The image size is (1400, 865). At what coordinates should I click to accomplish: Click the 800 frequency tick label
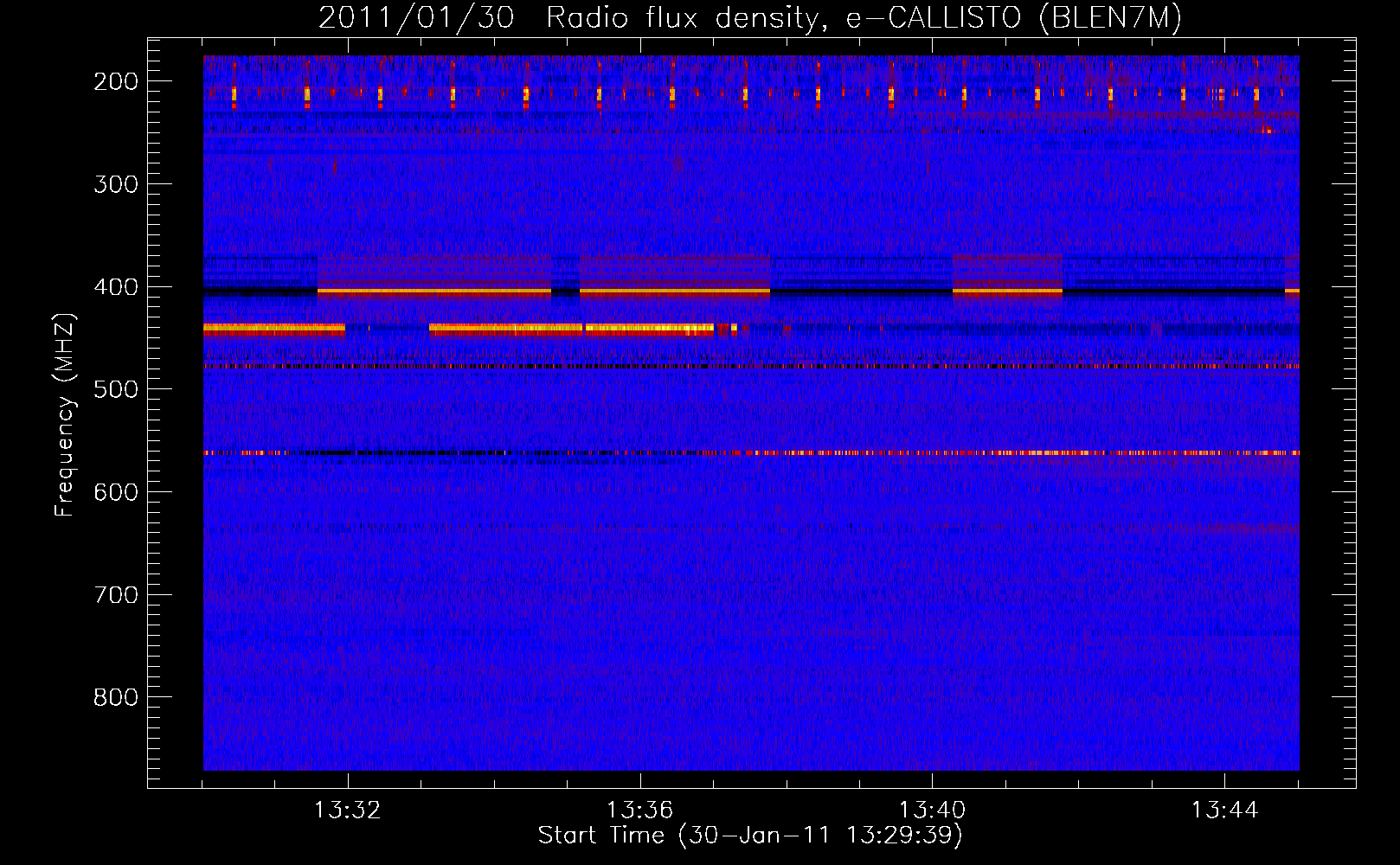coord(116,697)
